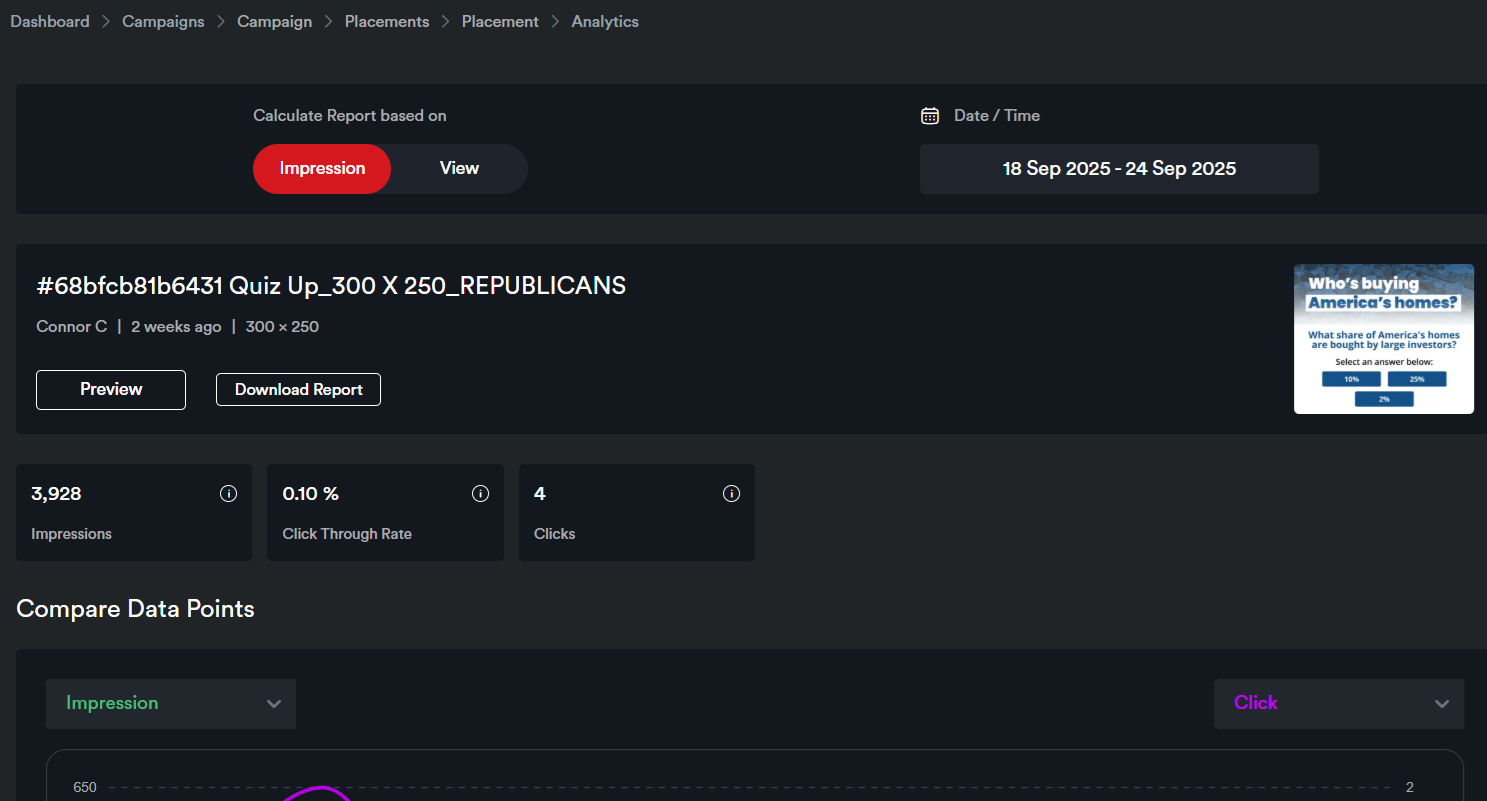Open the date range picker field
Screen dimensions: 1487x801
[x=1119, y=169]
